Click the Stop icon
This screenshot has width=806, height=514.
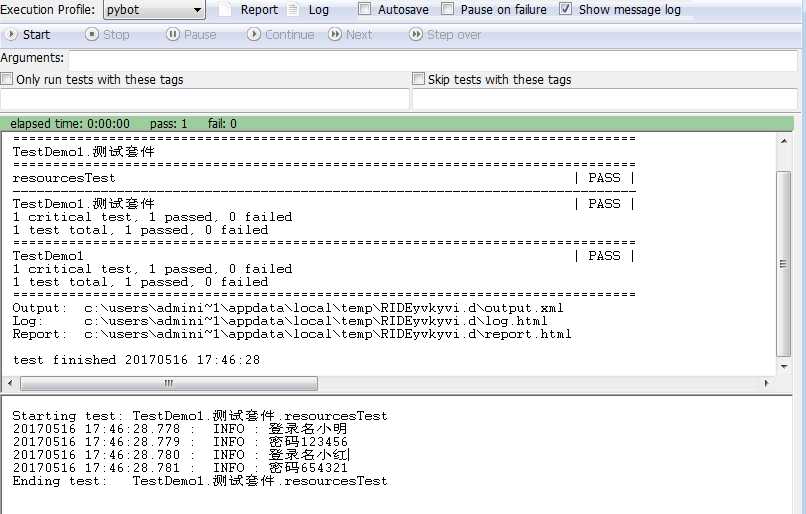(91, 34)
